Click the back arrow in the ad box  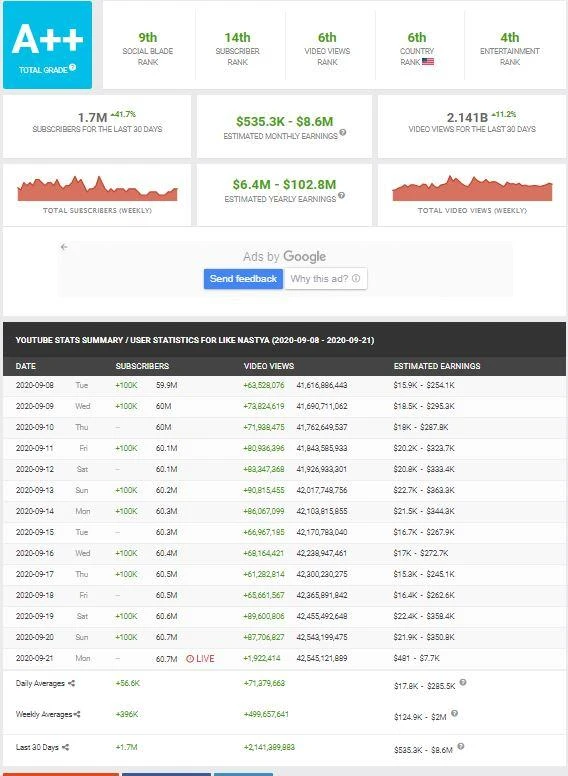(x=64, y=246)
